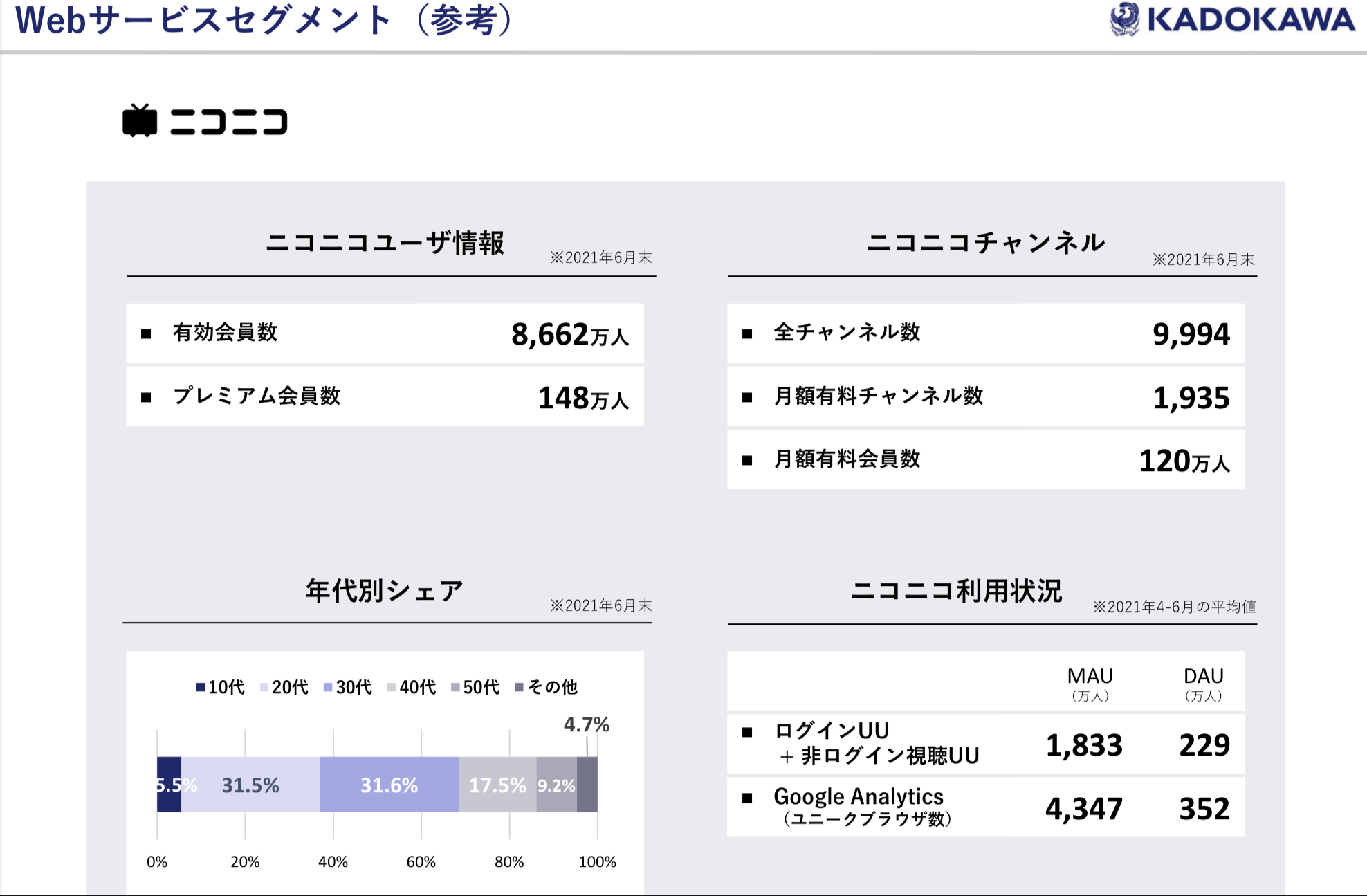The height and width of the screenshot is (896, 1367).
Task: Click the ※2021年4-6月の平均値 note
Action: click(x=1174, y=607)
